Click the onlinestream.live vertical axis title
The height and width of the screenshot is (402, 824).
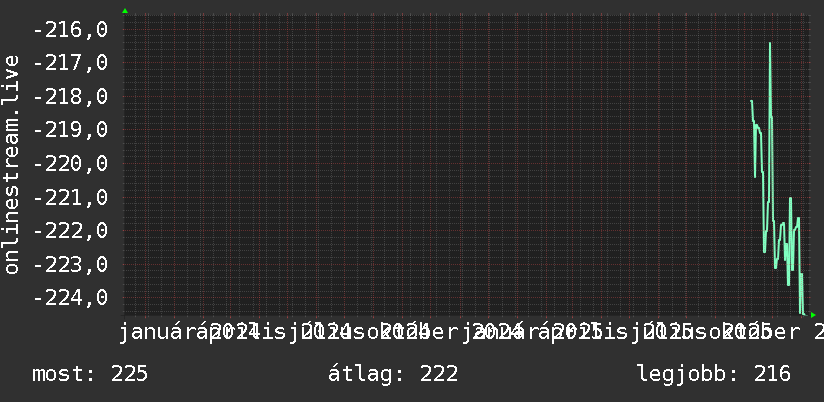click(x=12, y=164)
